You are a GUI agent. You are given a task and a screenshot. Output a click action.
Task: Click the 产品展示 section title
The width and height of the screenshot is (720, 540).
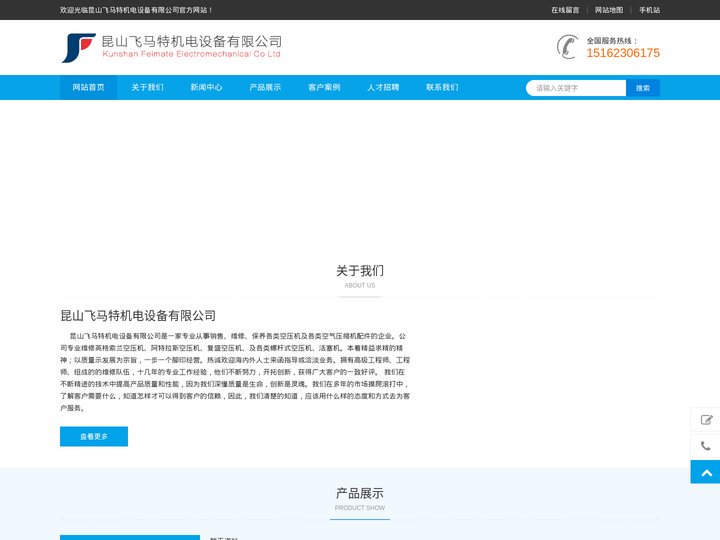[x=360, y=493]
